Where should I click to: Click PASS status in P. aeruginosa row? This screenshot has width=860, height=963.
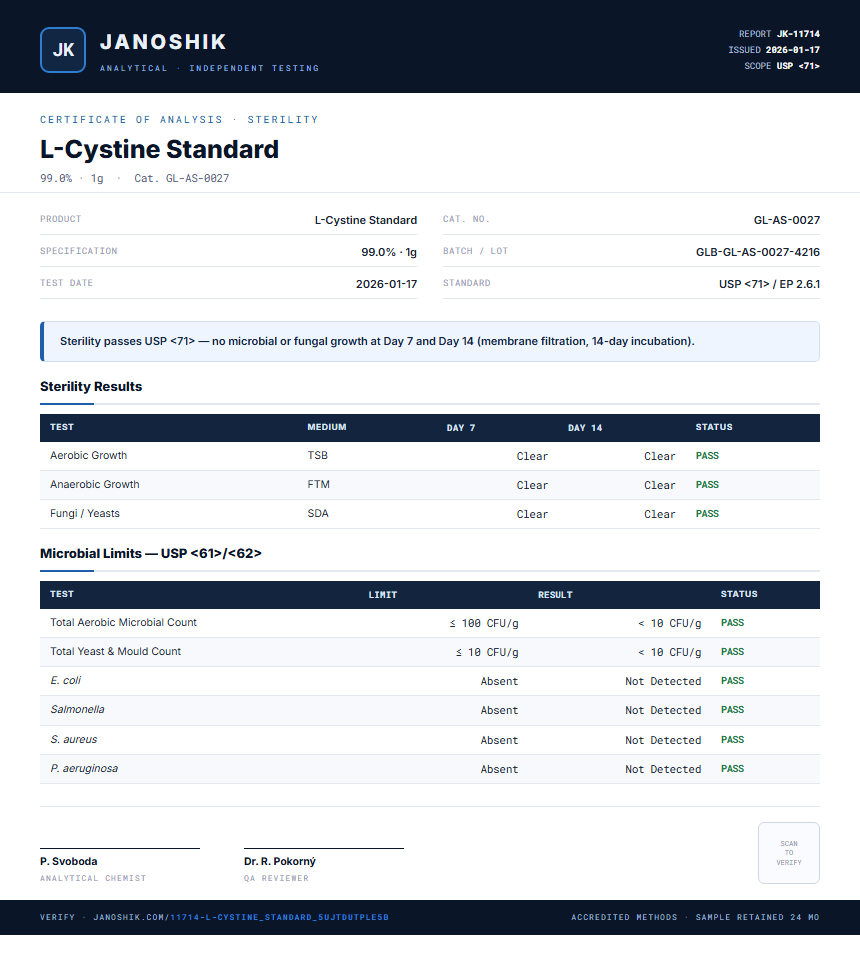point(732,769)
